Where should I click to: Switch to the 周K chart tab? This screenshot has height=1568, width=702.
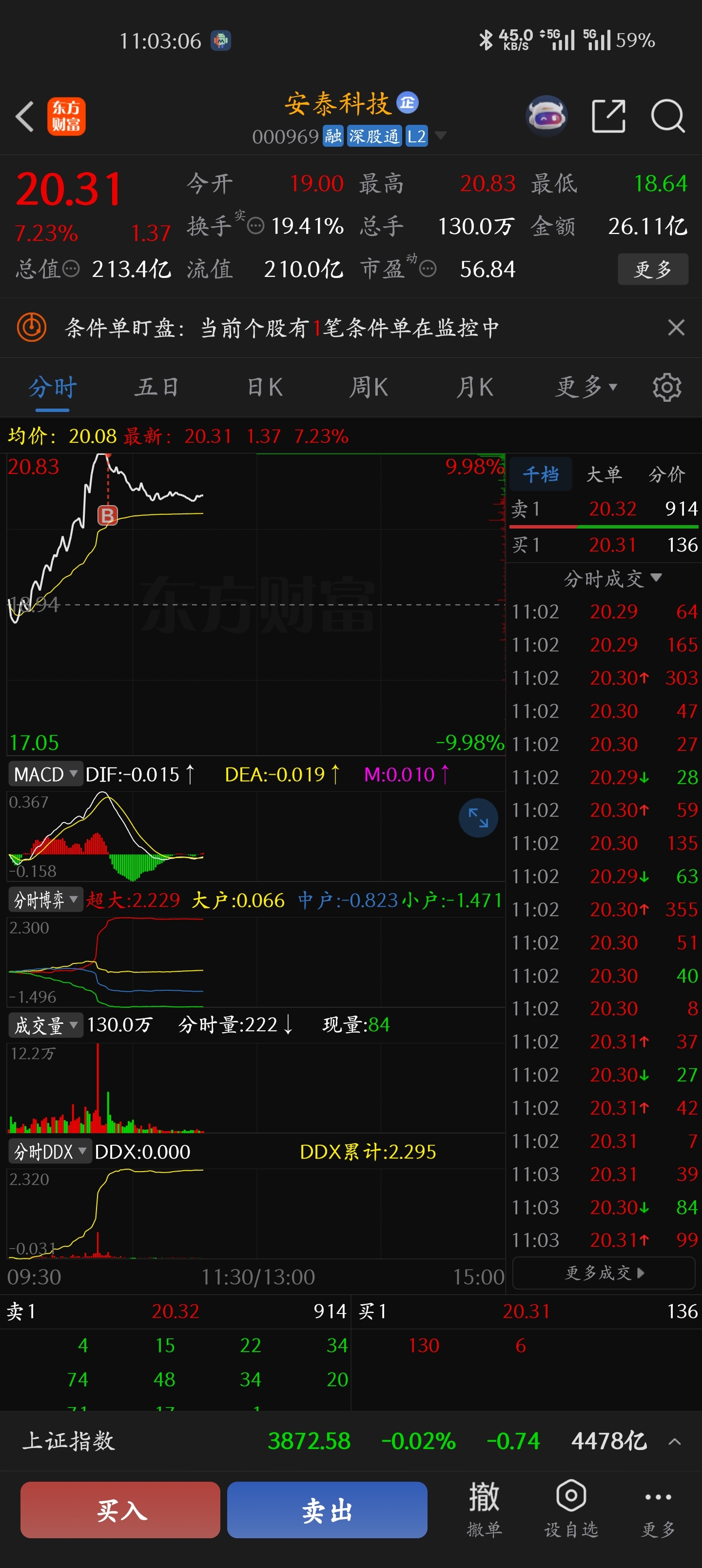369,387
